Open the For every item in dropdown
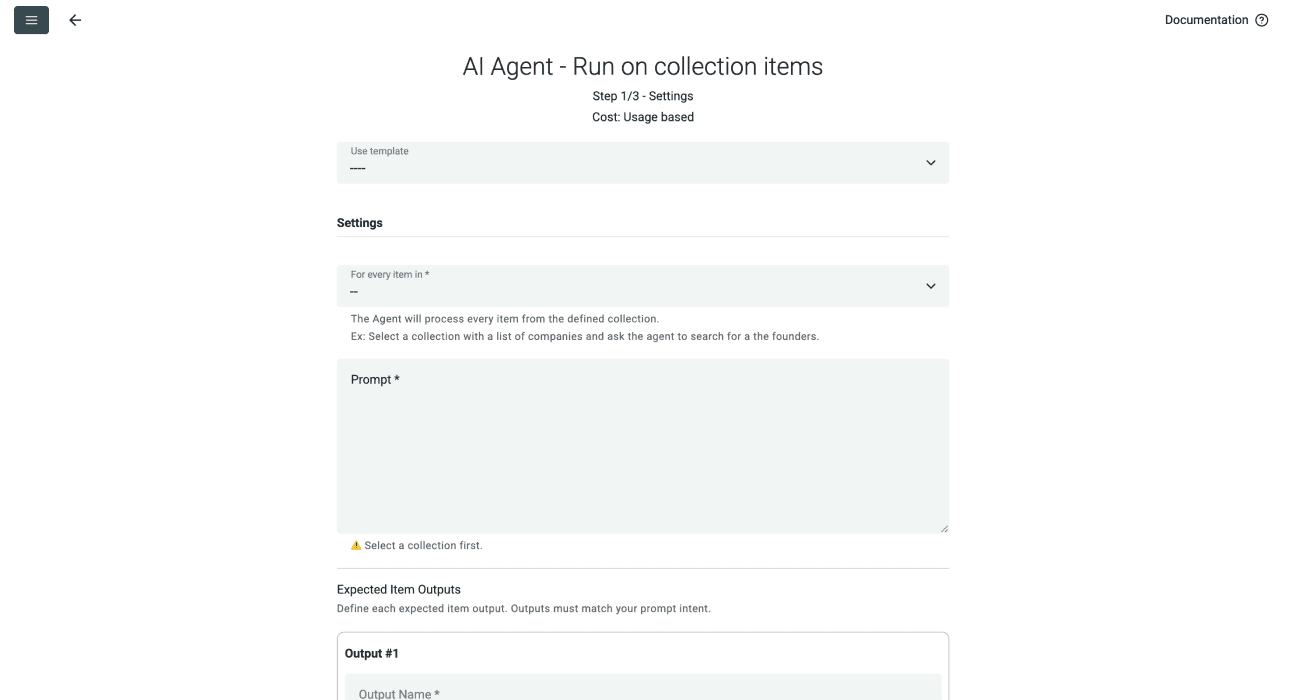The image size is (1290, 700). point(643,286)
